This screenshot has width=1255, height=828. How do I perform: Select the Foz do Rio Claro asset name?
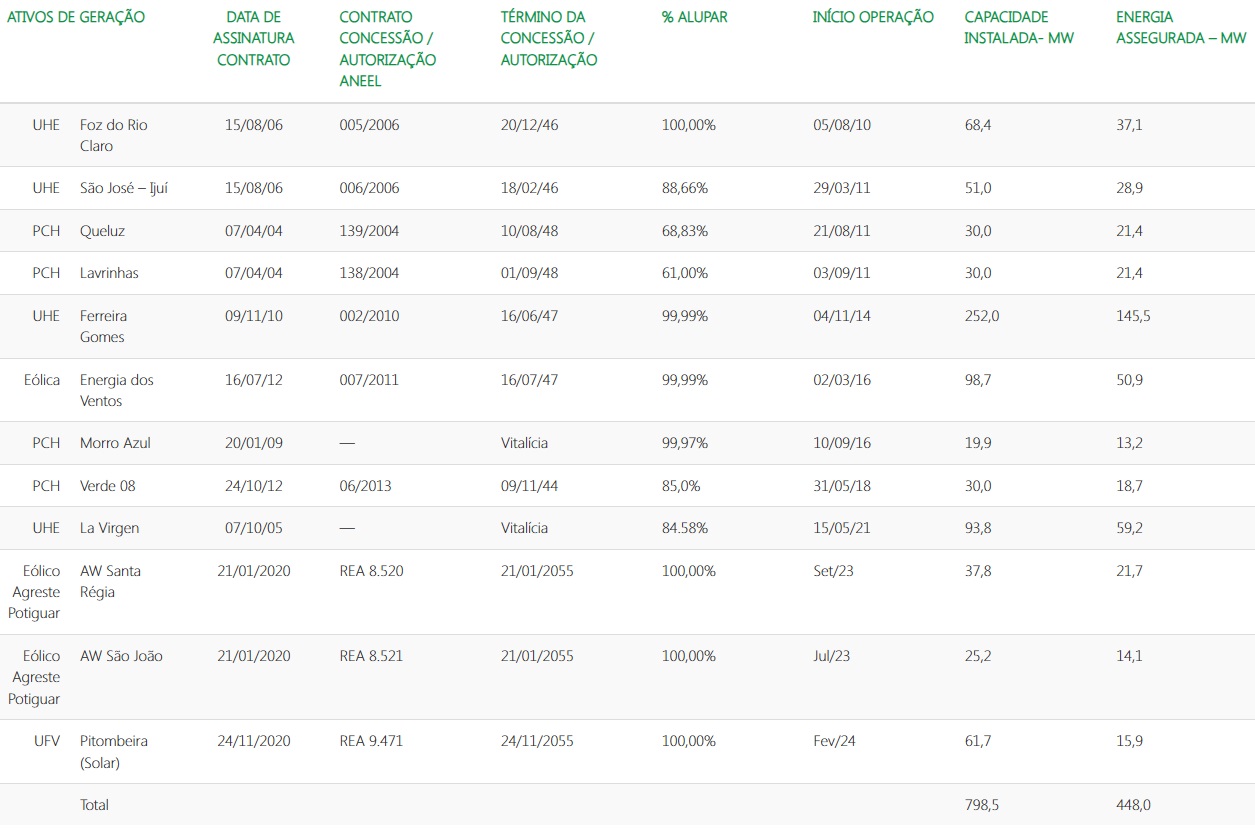point(113,135)
